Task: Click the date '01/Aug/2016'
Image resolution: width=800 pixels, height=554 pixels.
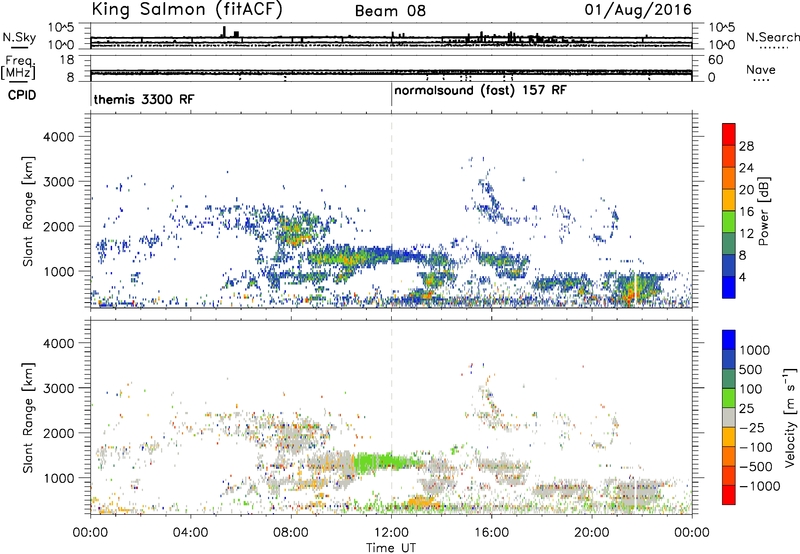Action: (638, 10)
